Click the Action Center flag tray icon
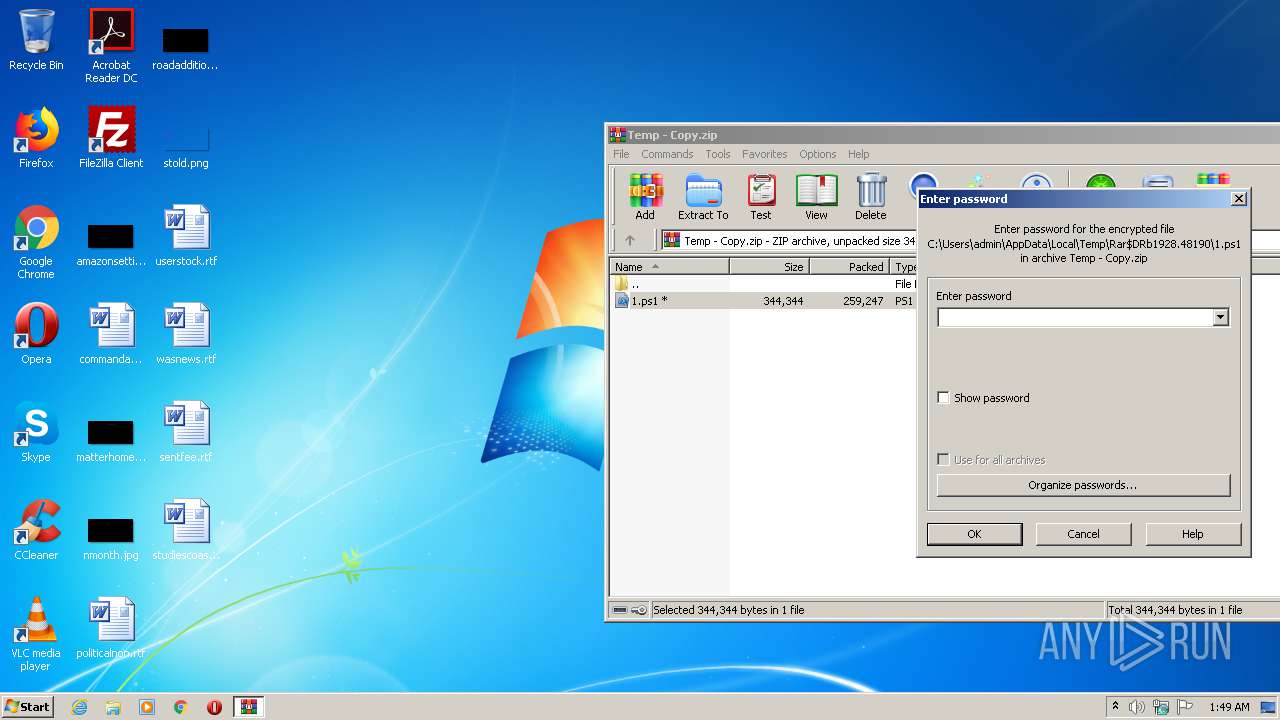Viewport: 1280px width, 720px height. [x=1185, y=707]
